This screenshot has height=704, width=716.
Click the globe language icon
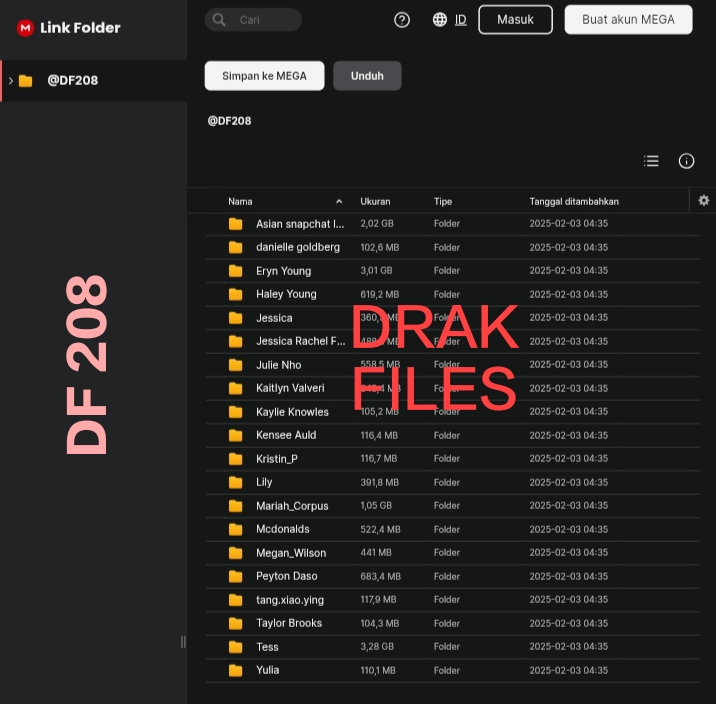(440, 20)
